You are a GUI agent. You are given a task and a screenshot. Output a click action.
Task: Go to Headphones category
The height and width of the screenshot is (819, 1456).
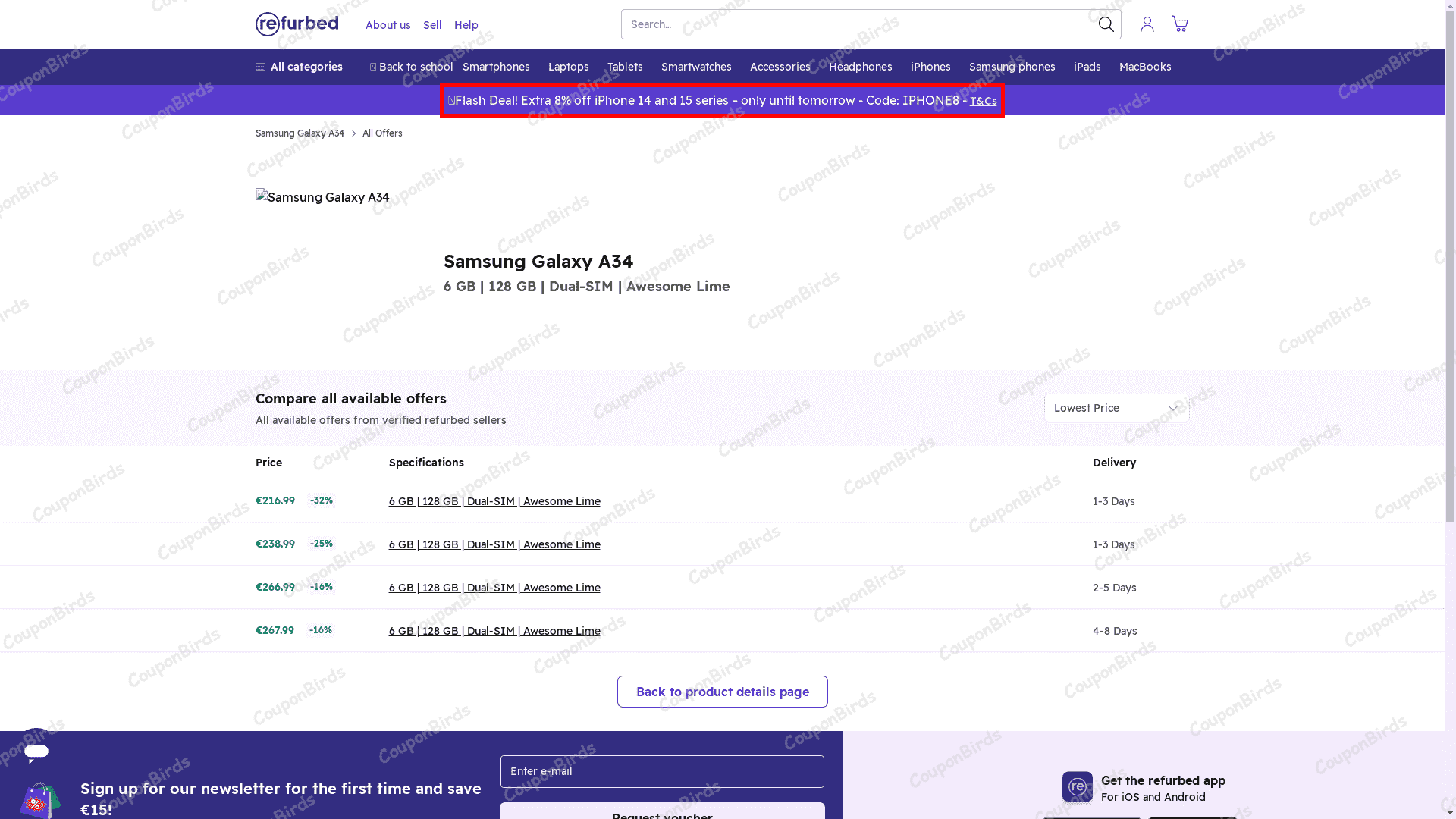click(860, 67)
